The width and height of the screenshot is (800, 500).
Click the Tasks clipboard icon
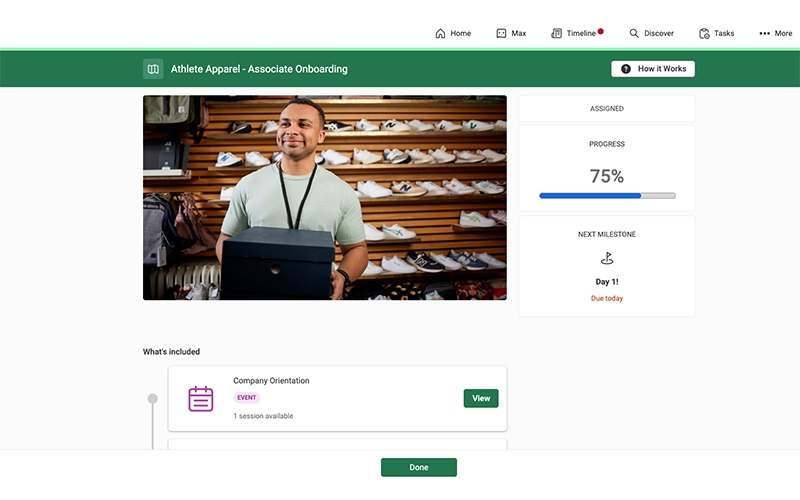(704, 33)
